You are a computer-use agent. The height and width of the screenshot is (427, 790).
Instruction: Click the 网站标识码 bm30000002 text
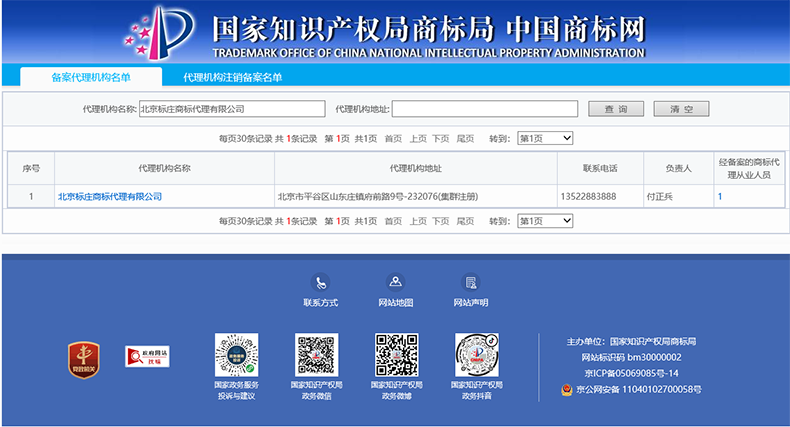tap(631, 357)
